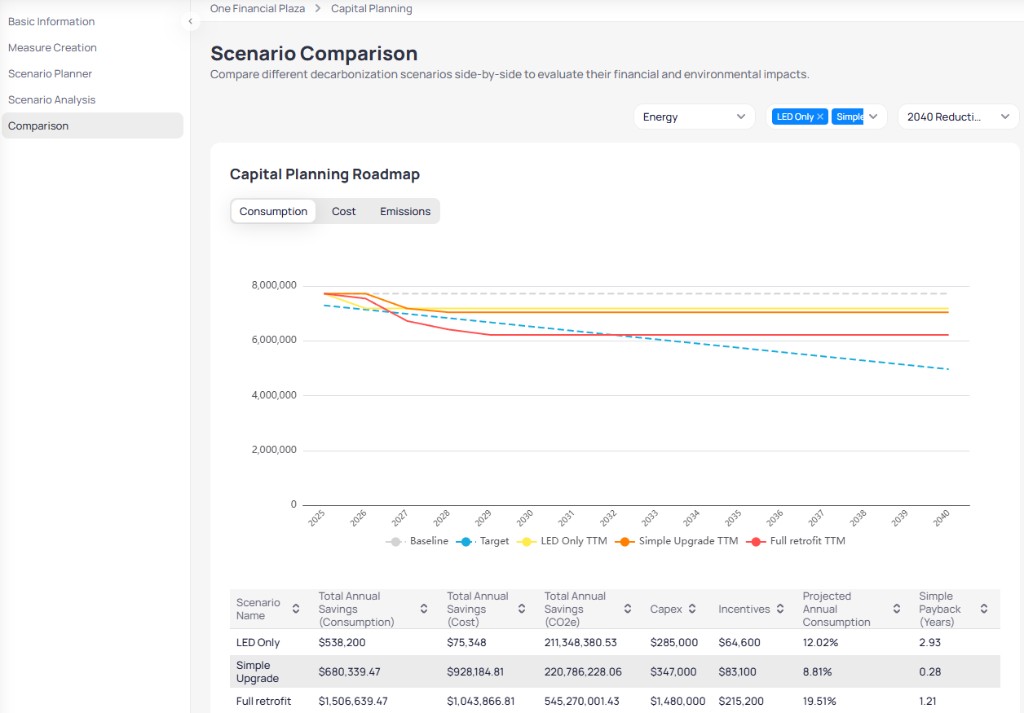Screen dimensions: 1024x713
Task: Click the $538,200 savings cell
Action: click(342, 642)
